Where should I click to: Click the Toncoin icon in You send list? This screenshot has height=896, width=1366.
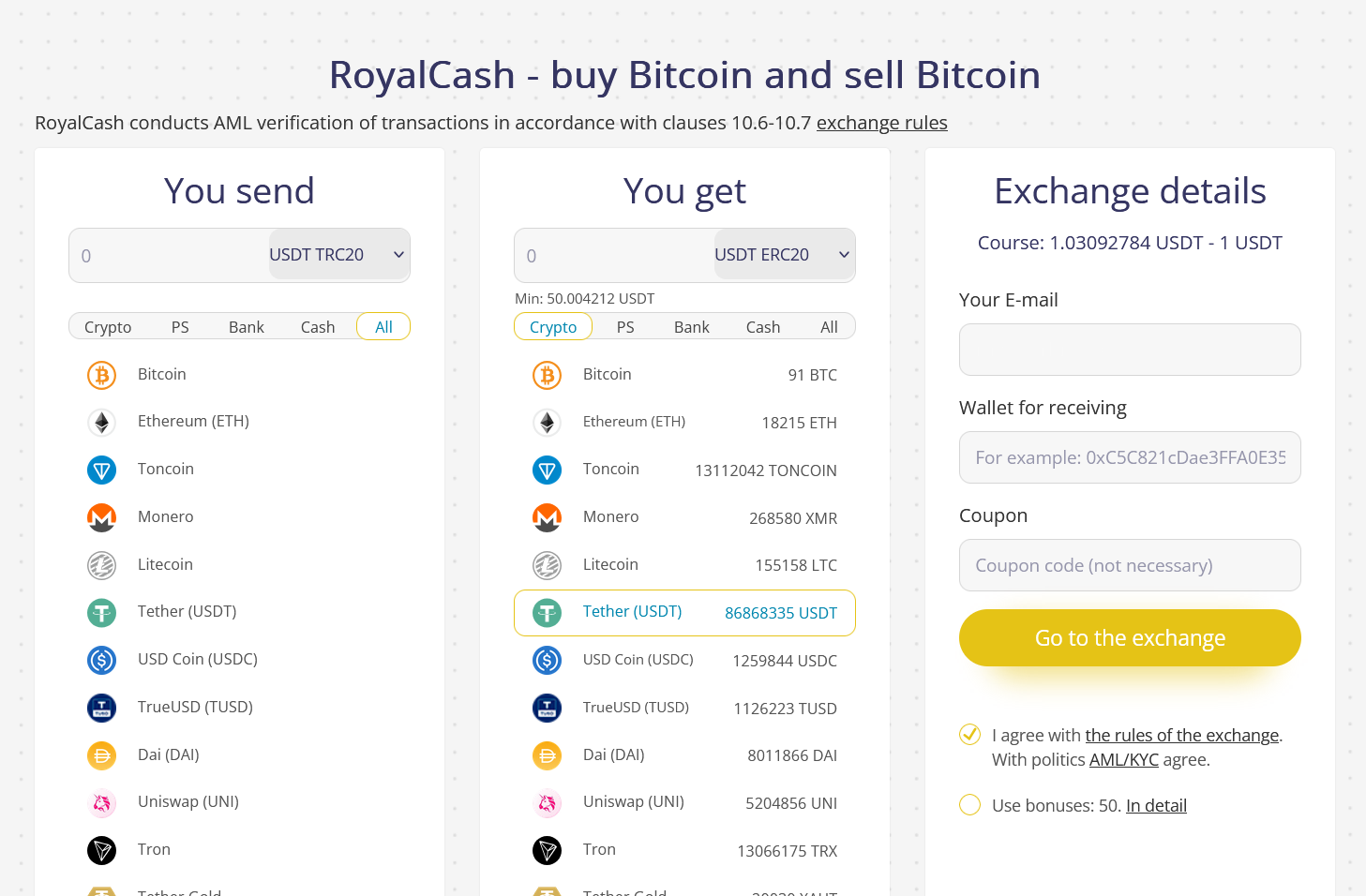[x=101, y=470]
